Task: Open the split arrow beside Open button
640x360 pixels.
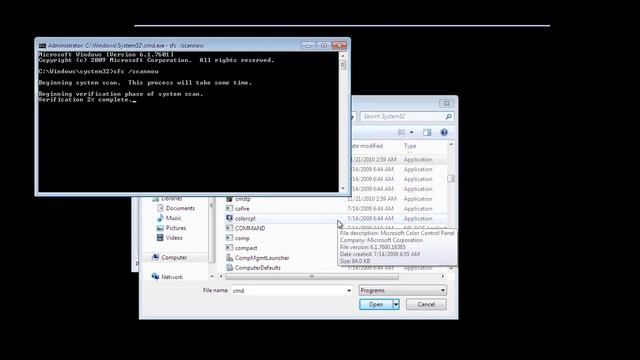Action: pos(396,304)
